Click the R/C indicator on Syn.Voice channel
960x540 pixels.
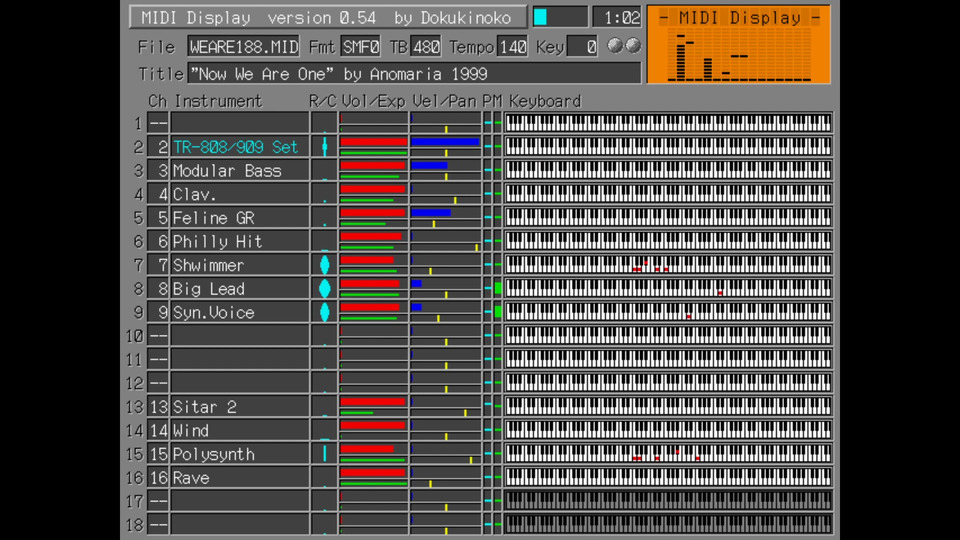click(x=324, y=312)
